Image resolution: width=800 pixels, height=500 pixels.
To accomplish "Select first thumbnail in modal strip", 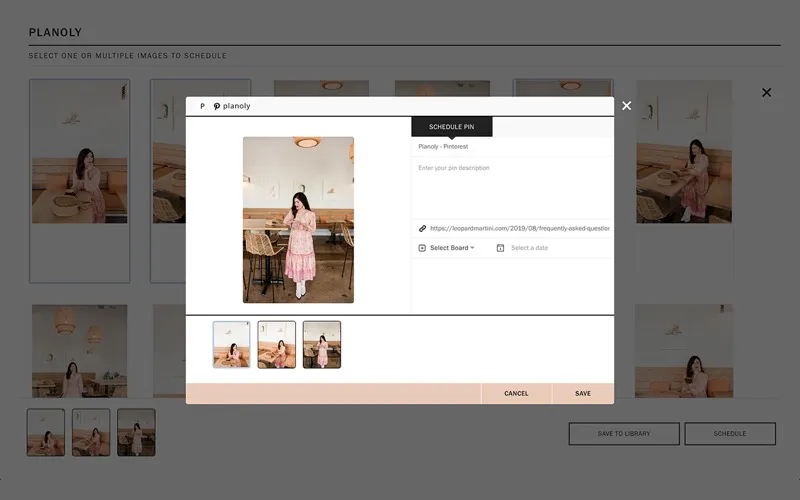I will tap(232, 344).
